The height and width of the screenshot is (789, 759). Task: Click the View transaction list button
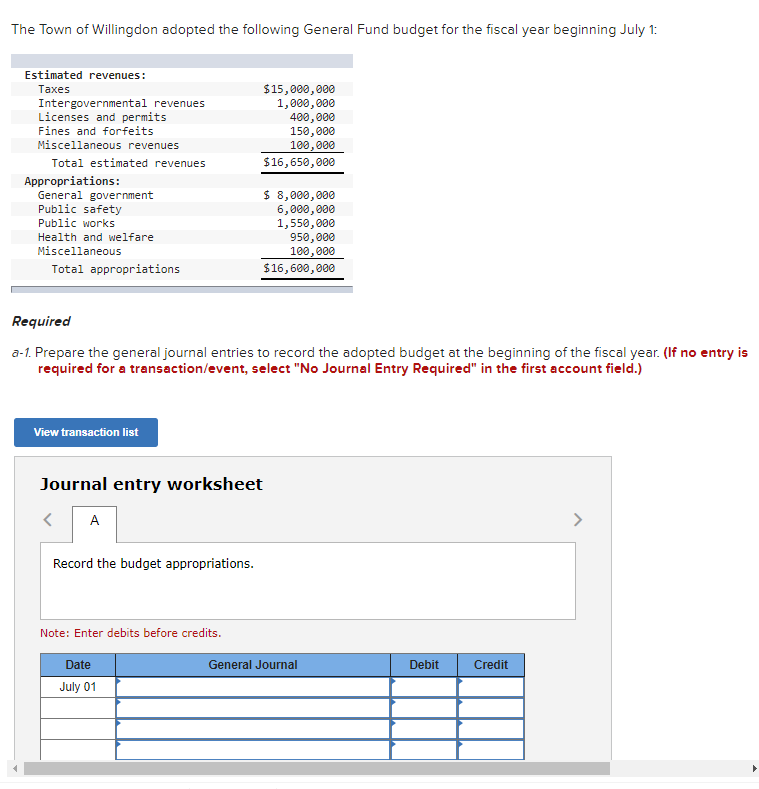86,432
